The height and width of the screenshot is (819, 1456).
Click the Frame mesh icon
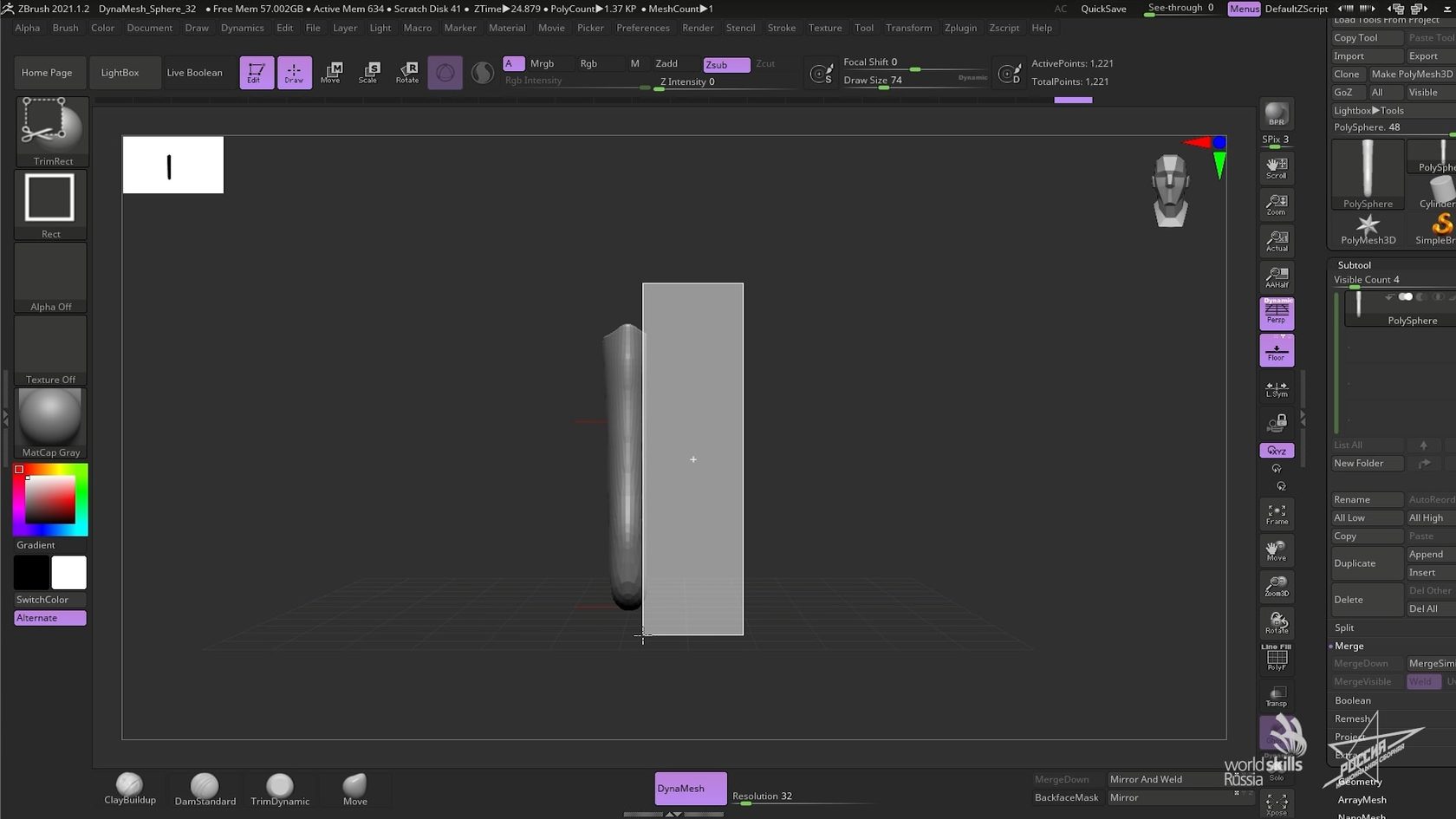pos(1277,514)
